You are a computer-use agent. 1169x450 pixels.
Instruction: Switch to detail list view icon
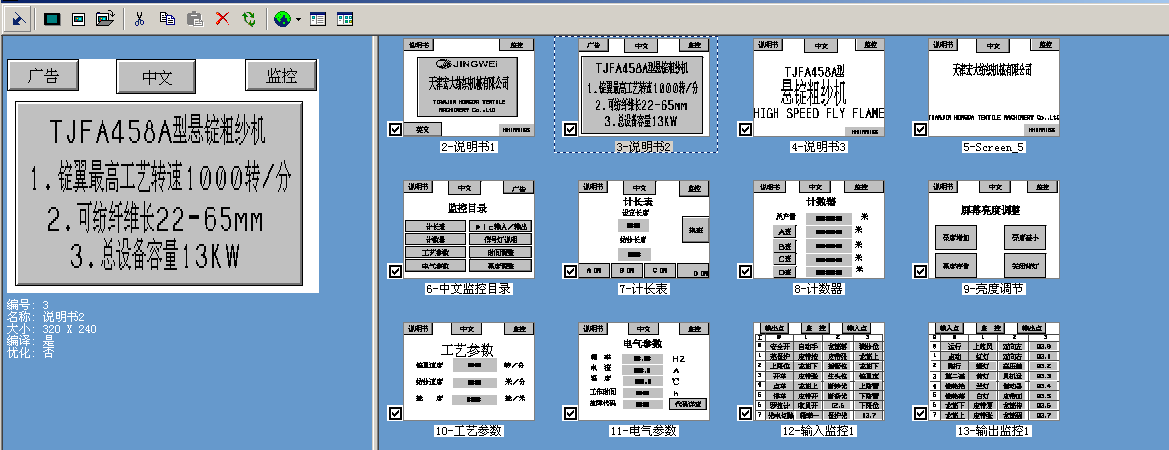(318, 18)
